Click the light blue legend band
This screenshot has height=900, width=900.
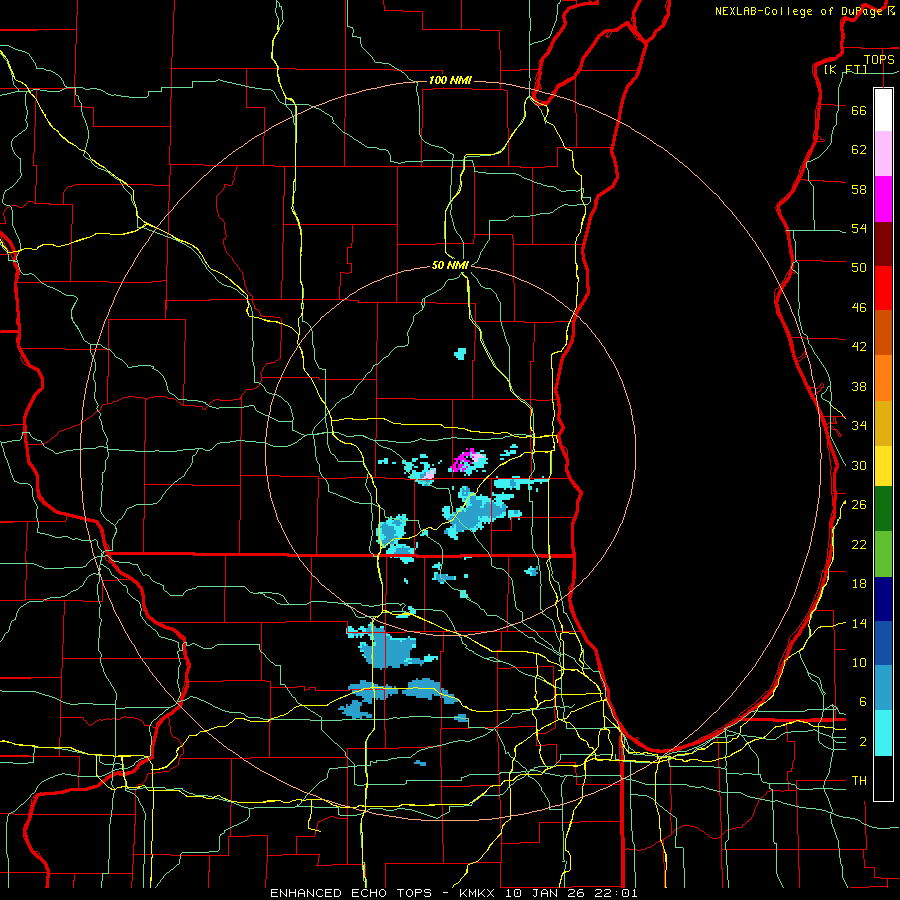[x=883, y=688]
